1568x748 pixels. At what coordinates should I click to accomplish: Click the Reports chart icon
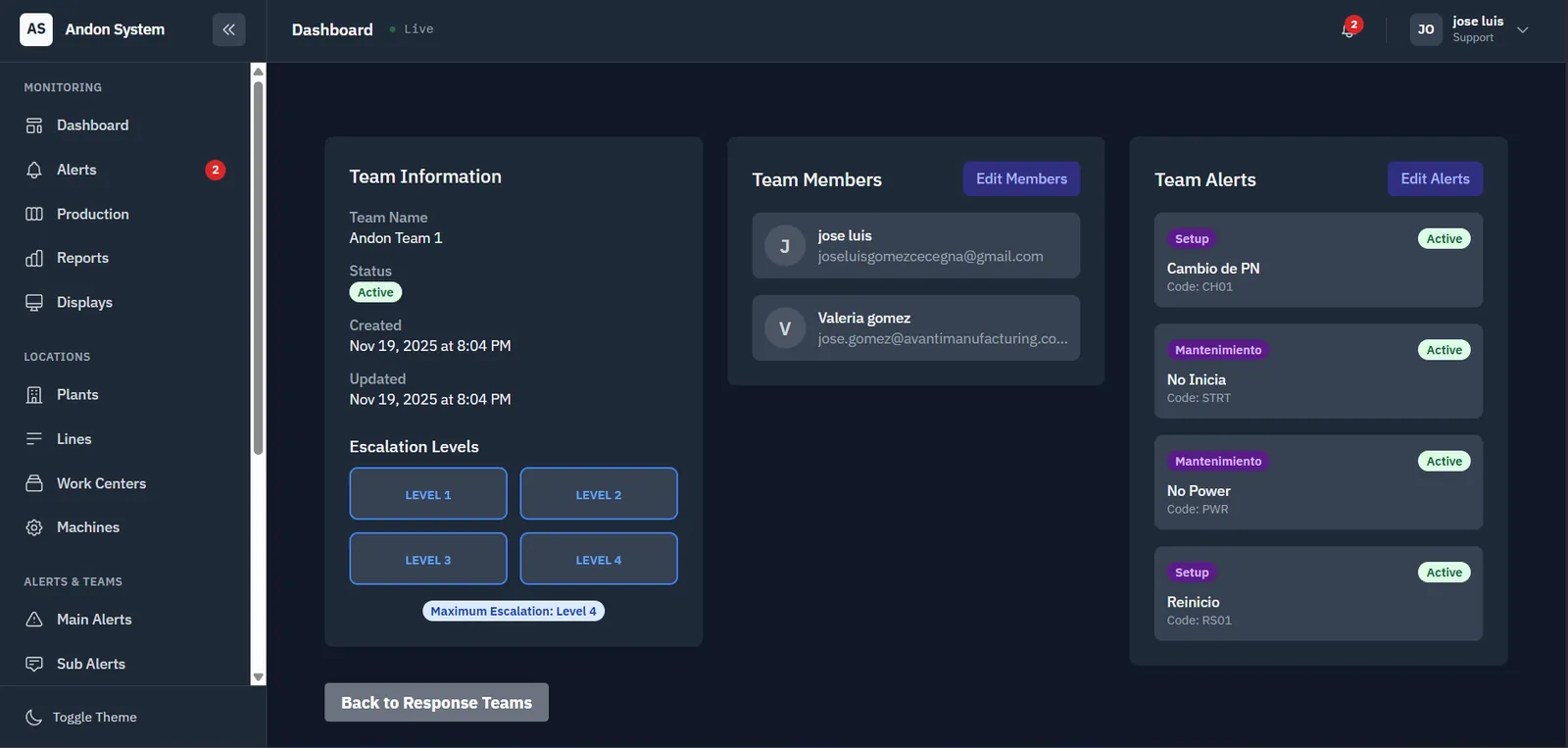[x=34, y=258]
